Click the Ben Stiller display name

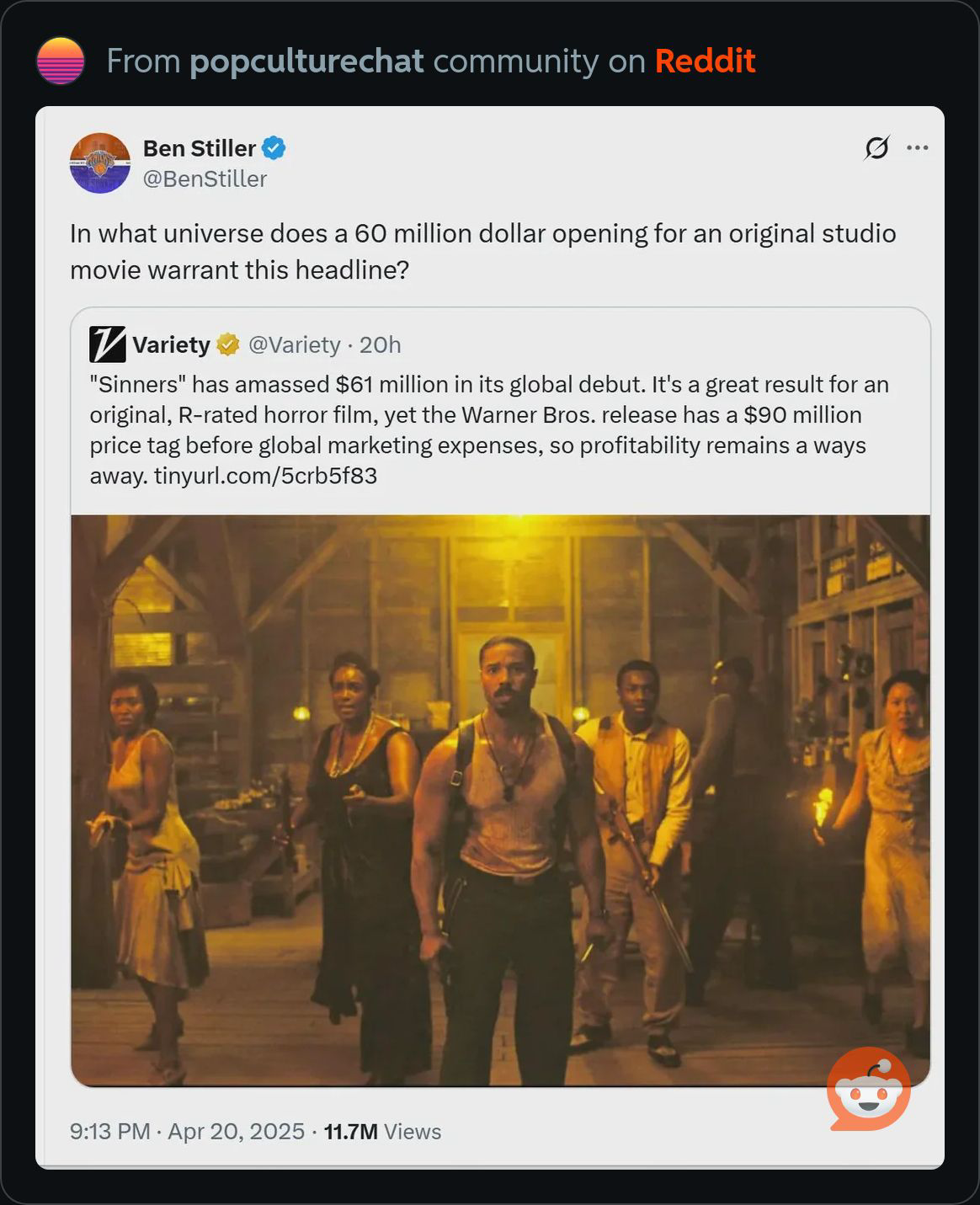[x=200, y=148]
